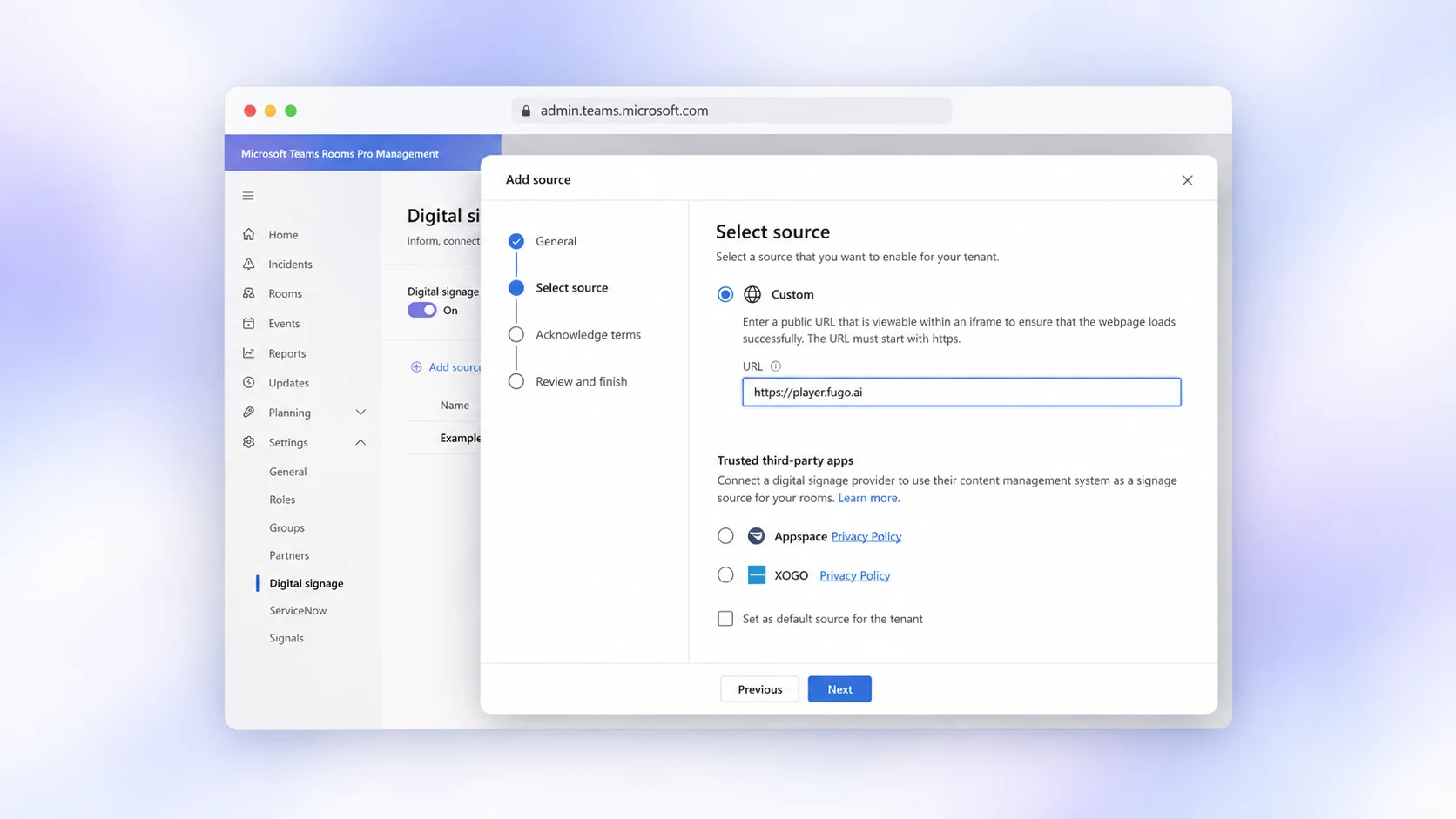
Task: Select the XOGO radio button
Action: [x=725, y=575]
